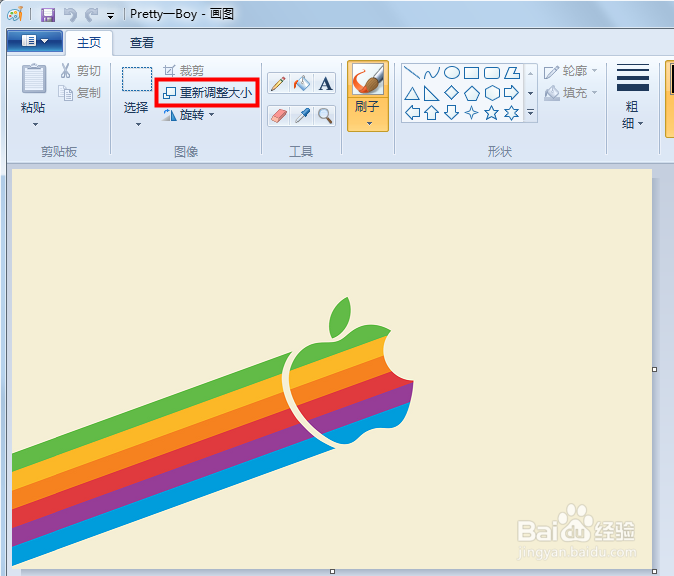This screenshot has width=674, height=576.
Task: Select the Polygon shape
Action: point(512,73)
